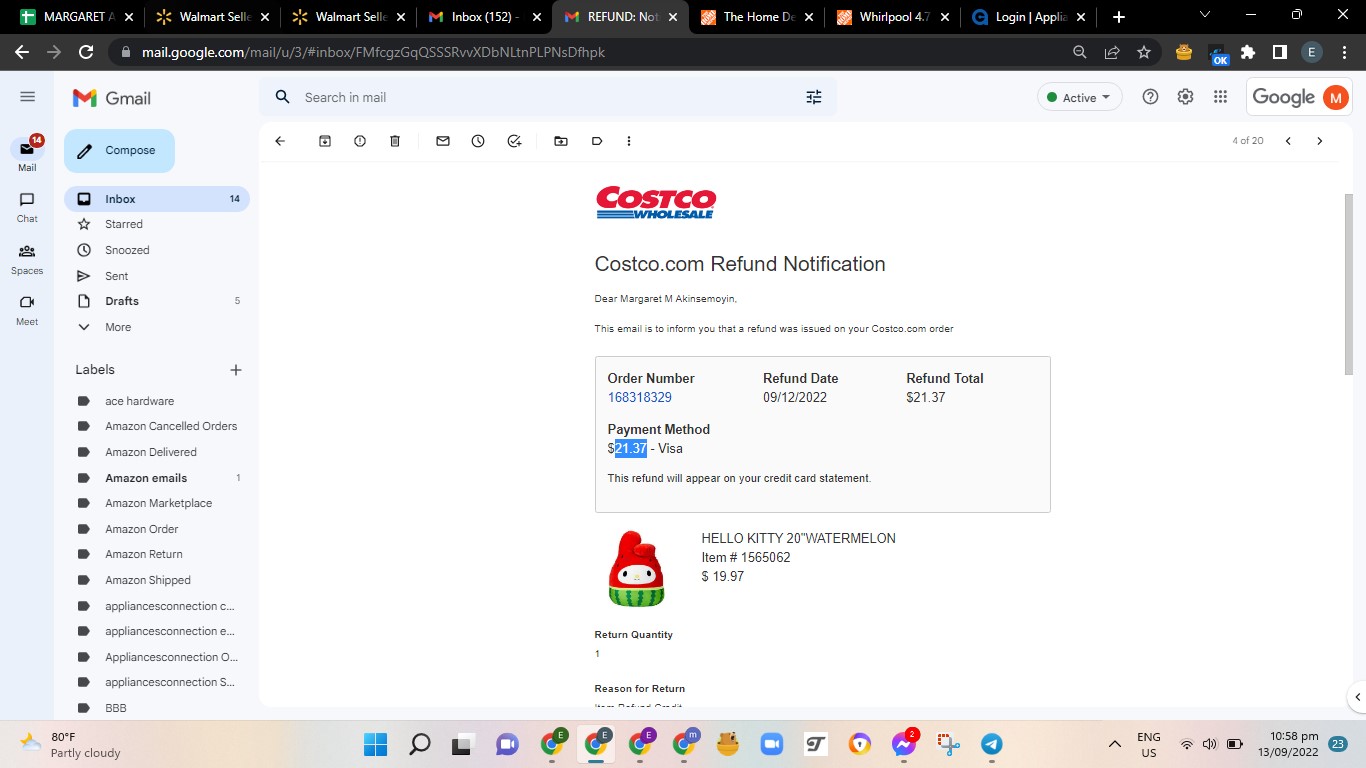1366x768 pixels.
Task: Apply a label using the label icon
Action: pyautogui.click(x=597, y=141)
